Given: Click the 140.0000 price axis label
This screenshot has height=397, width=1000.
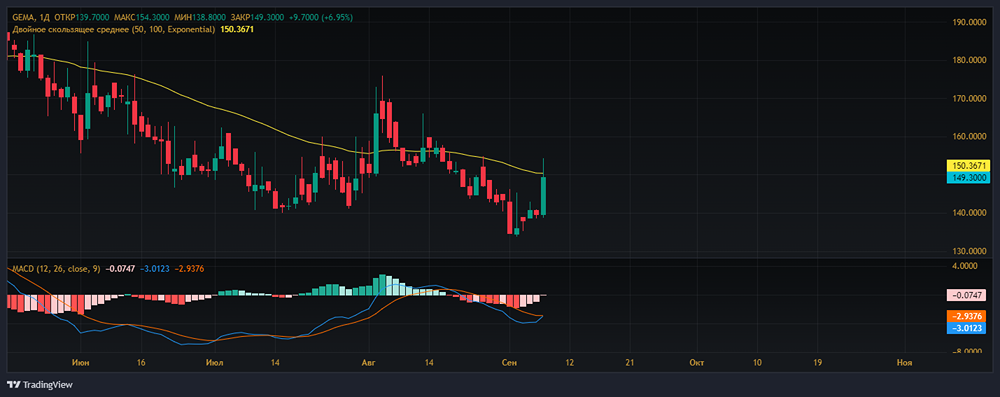Looking at the screenshot, I should pyautogui.click(x=969, y=213).
